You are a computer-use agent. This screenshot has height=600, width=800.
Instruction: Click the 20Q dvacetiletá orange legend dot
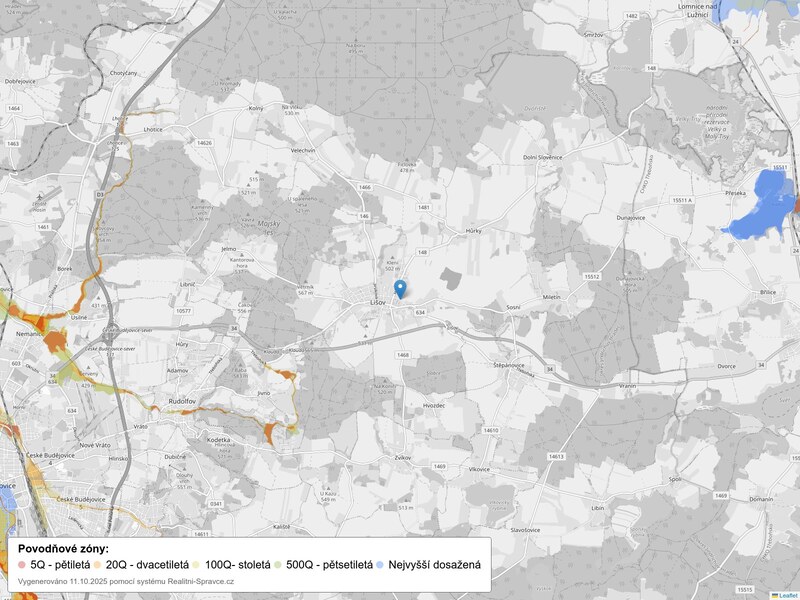pyautogui.click(x=97, y=565)
